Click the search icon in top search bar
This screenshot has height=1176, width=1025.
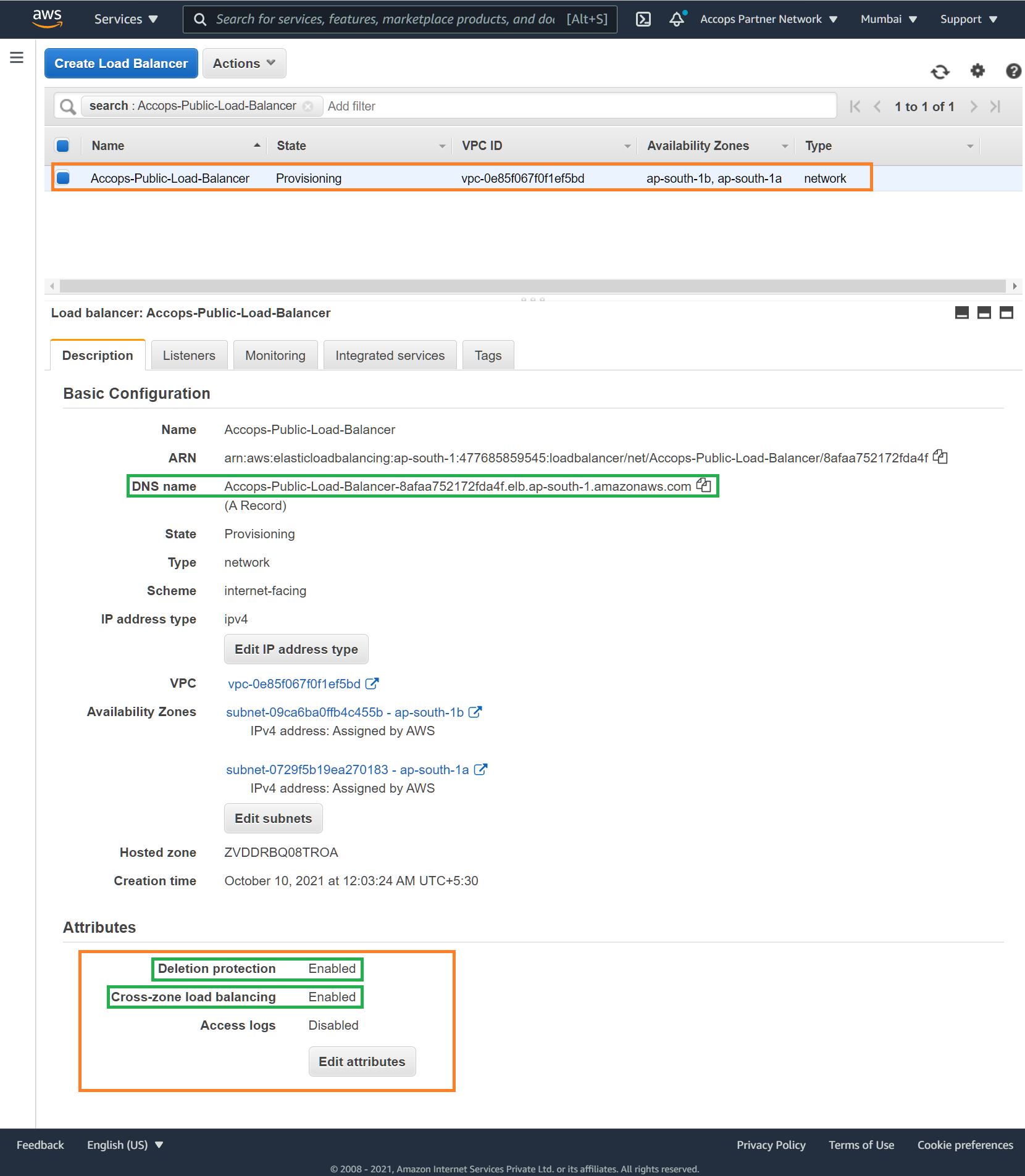(200, 20)
